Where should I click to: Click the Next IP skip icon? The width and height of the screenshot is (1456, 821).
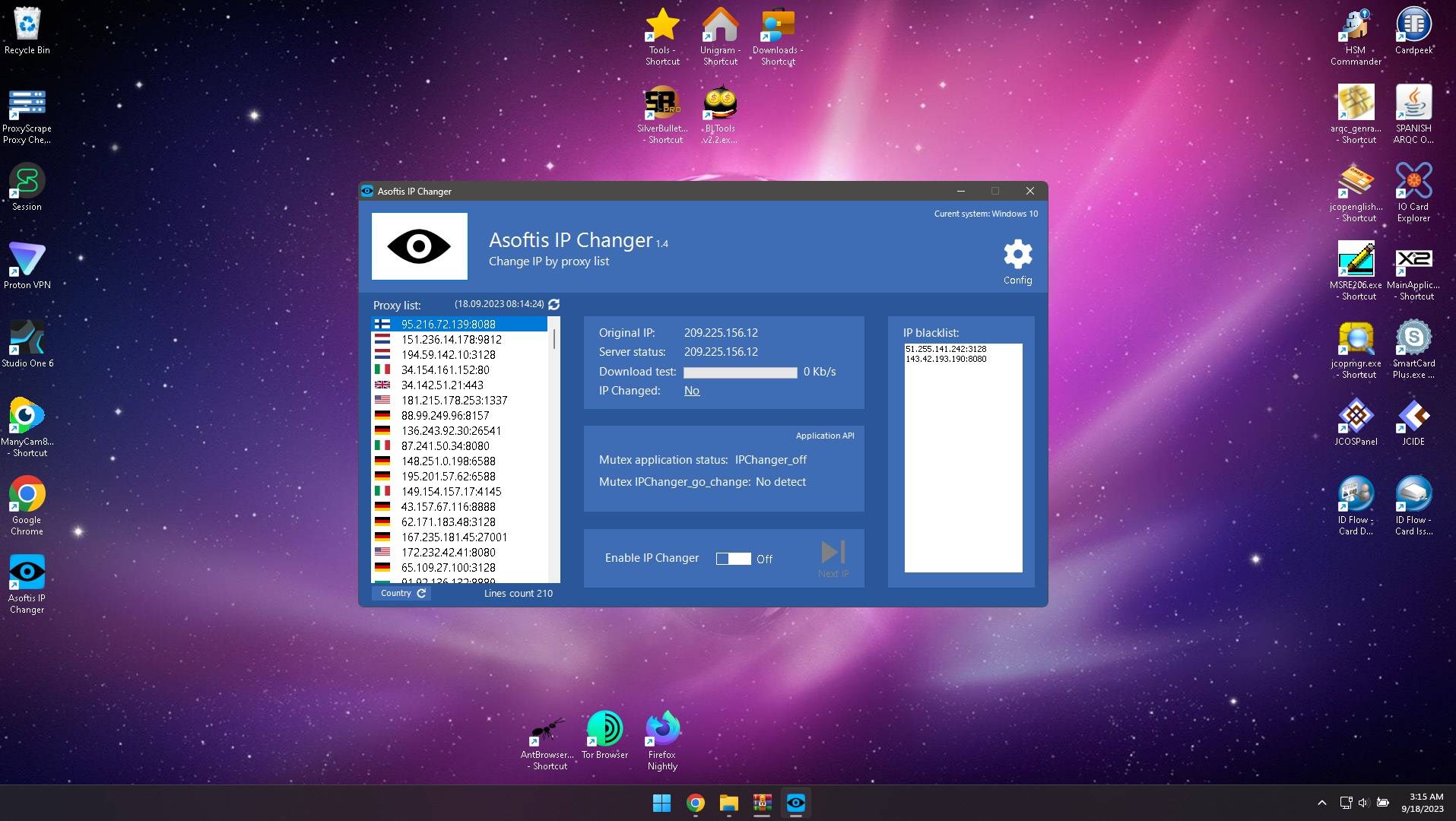(833, 552)
